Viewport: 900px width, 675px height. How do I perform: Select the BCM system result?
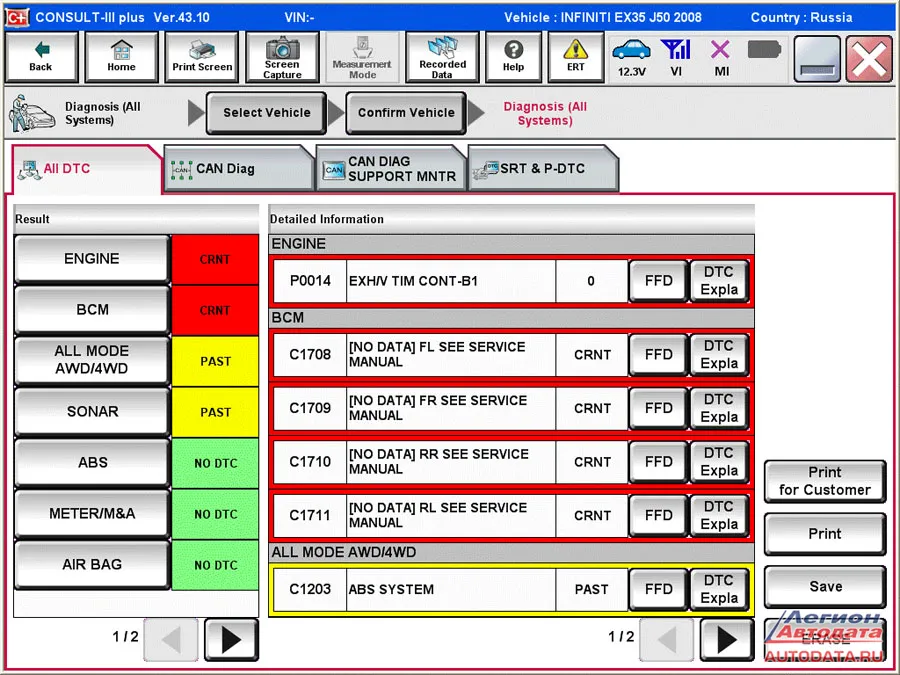(x=92, y=310)
